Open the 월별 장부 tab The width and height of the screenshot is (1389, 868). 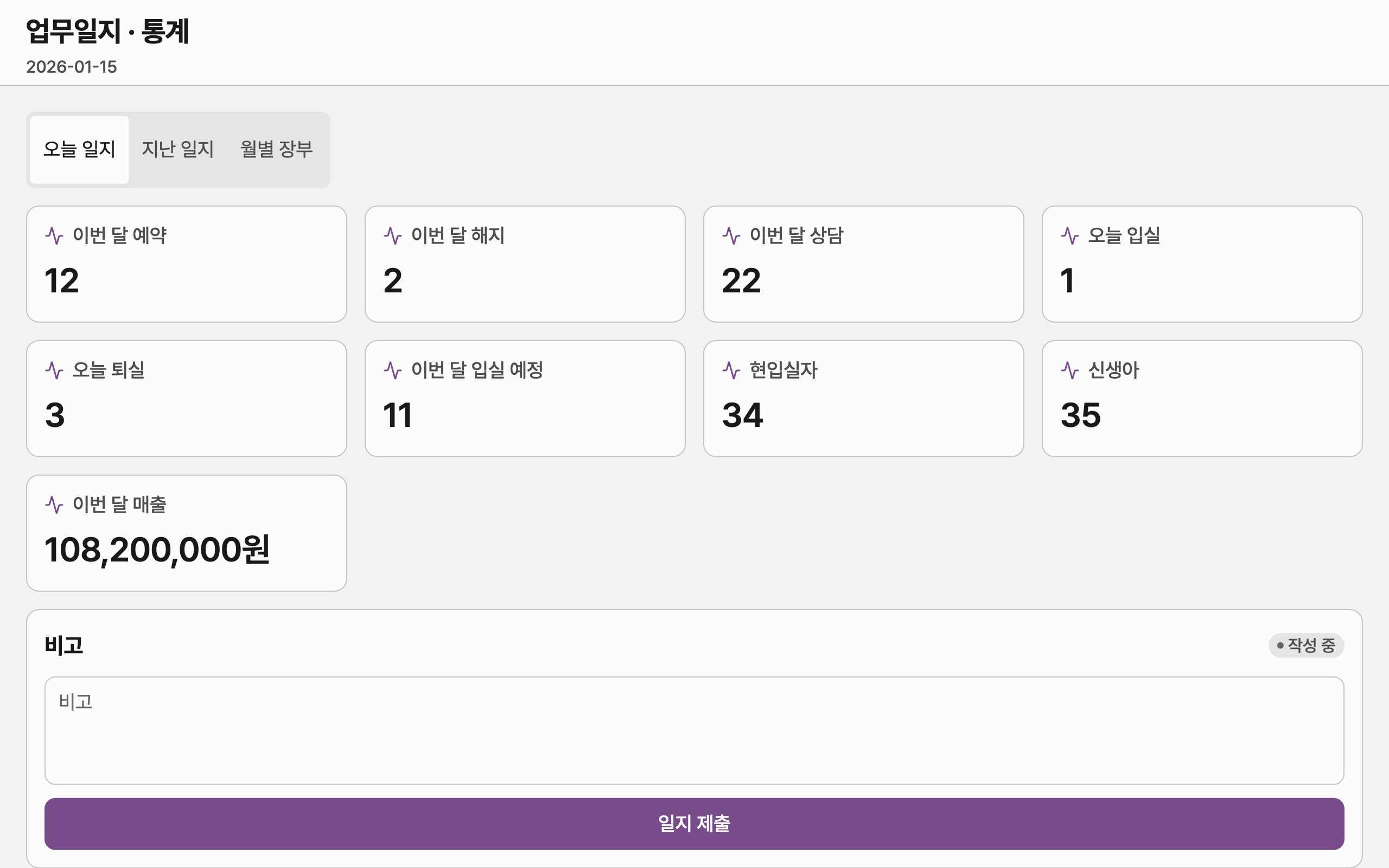point(277,150)
